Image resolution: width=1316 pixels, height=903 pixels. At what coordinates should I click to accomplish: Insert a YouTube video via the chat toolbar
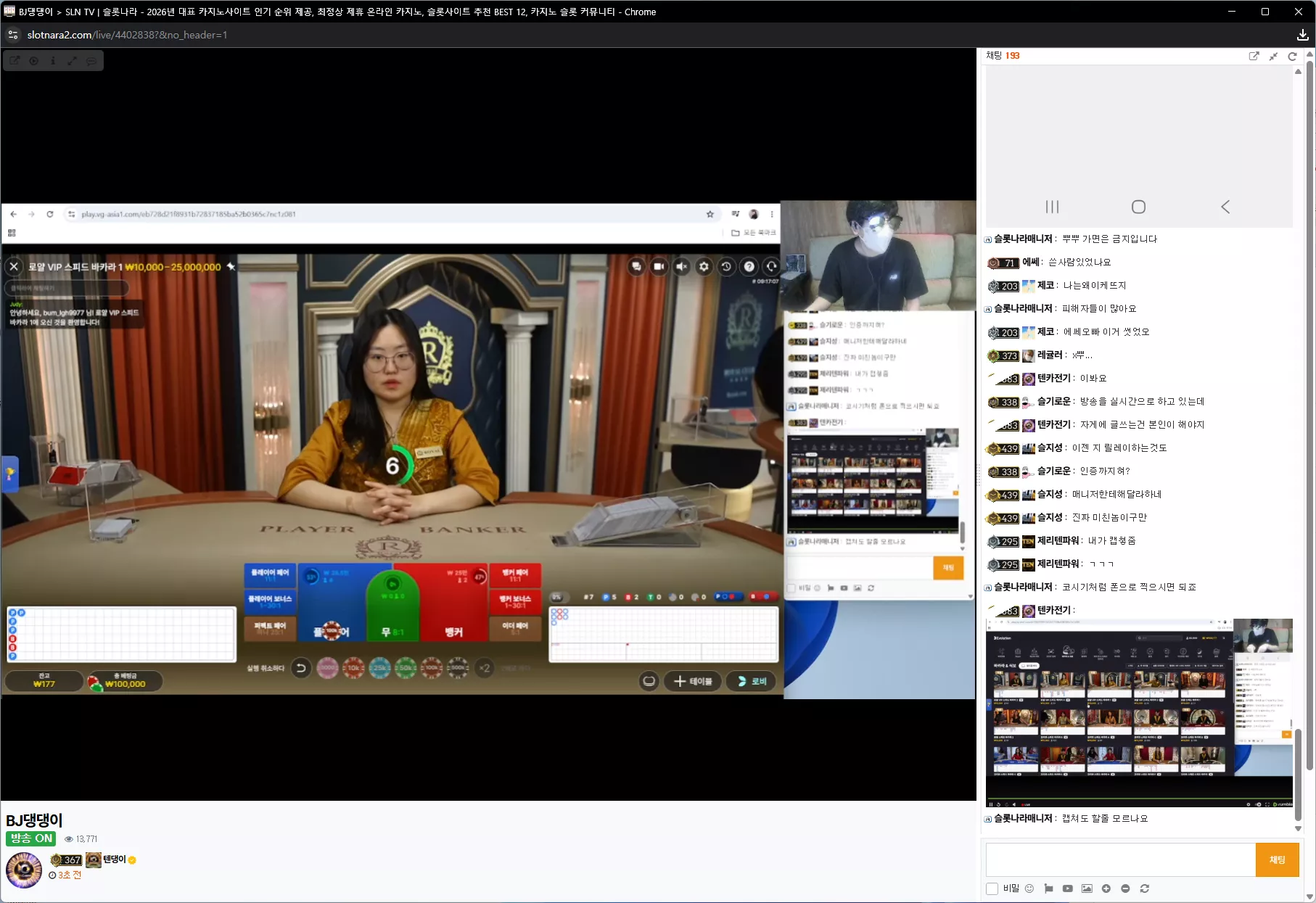click(1068, 888)
